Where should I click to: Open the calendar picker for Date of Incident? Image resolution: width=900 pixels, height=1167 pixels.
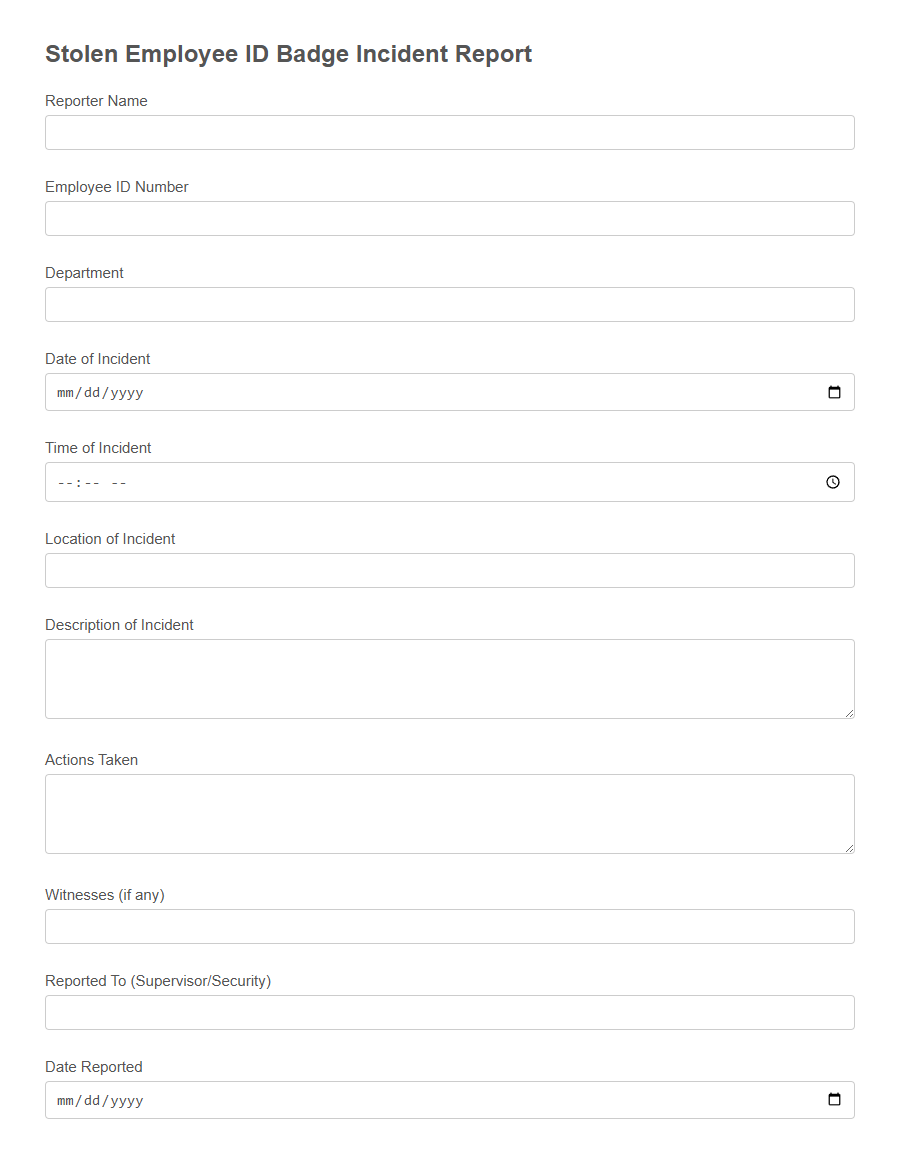[834, 392]
